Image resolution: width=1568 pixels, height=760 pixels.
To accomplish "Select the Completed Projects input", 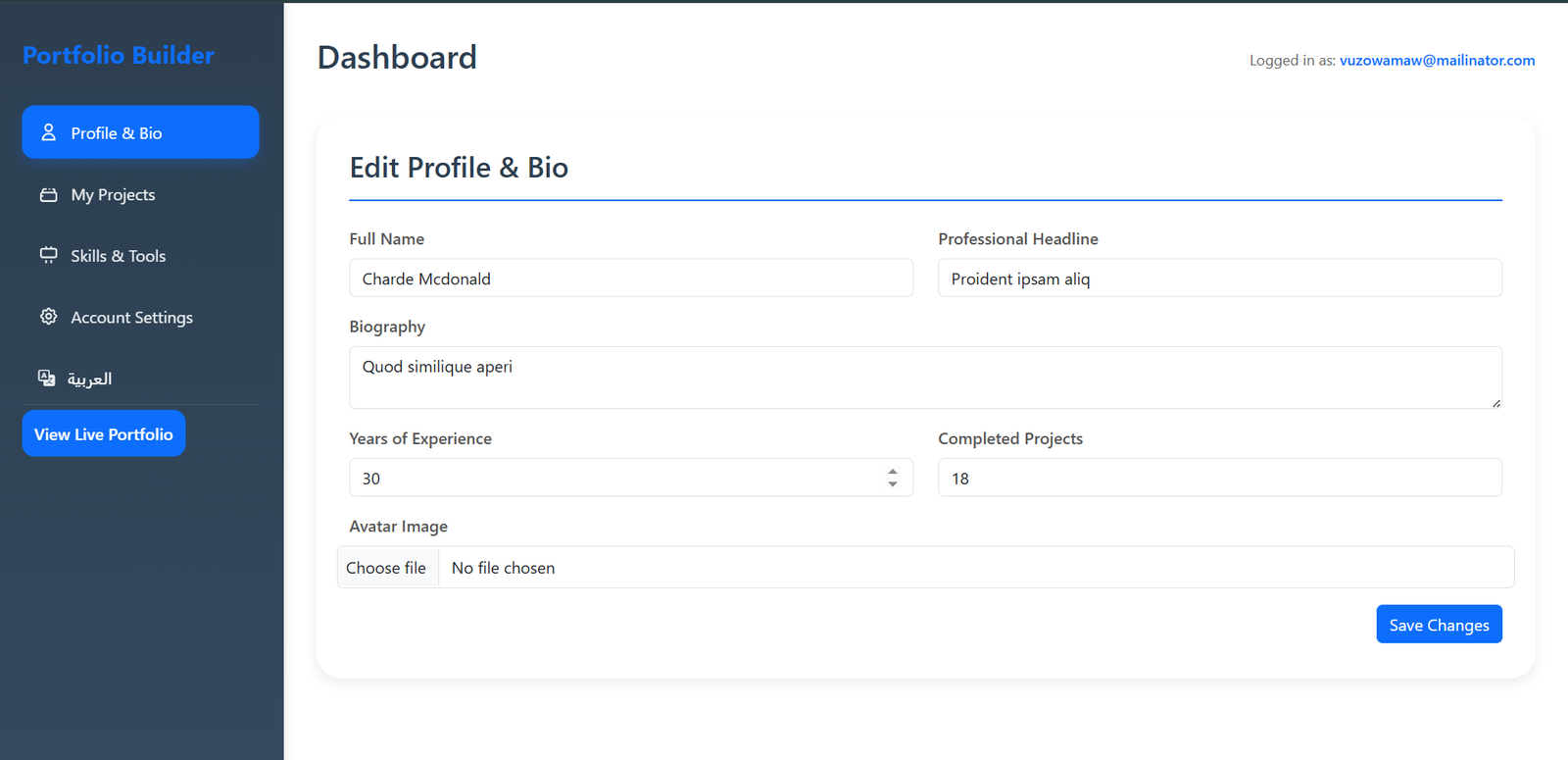I will 1219,479.
